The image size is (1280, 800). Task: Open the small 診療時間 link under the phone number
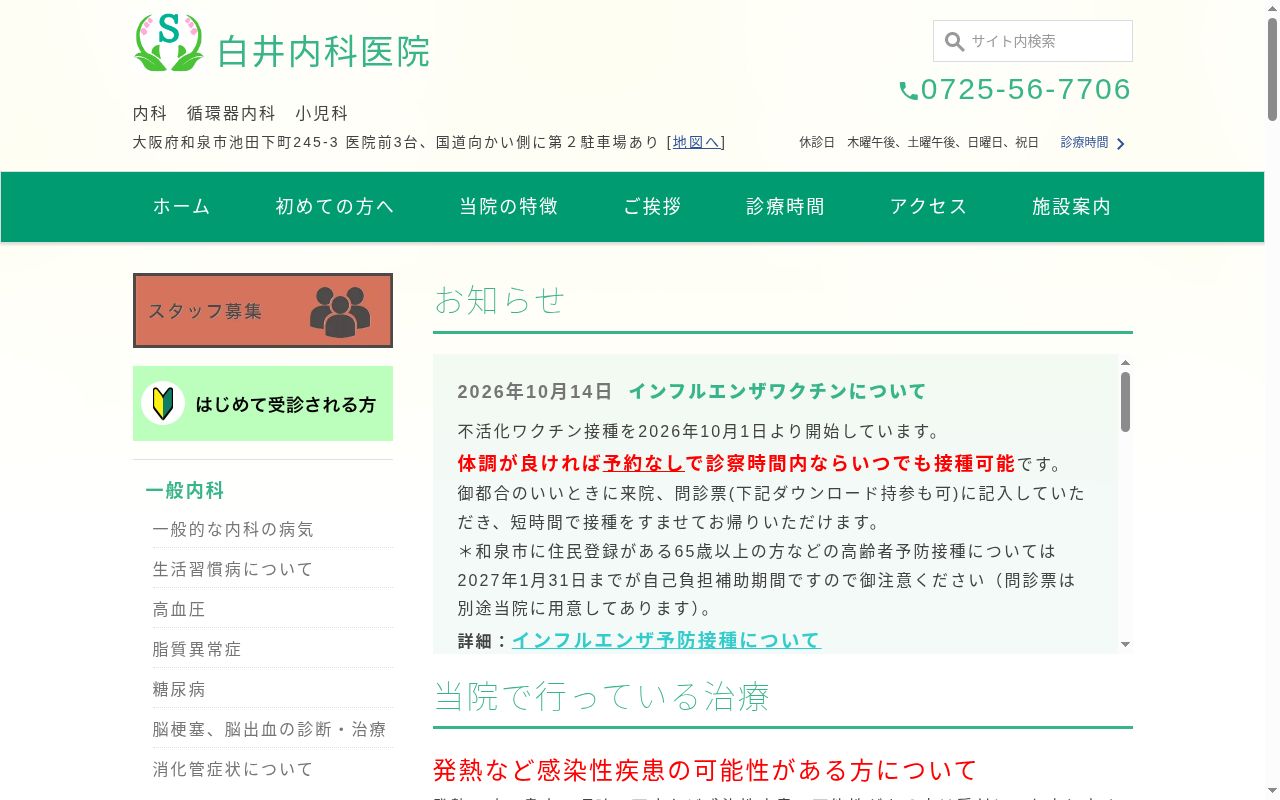tap(1084, 143)
